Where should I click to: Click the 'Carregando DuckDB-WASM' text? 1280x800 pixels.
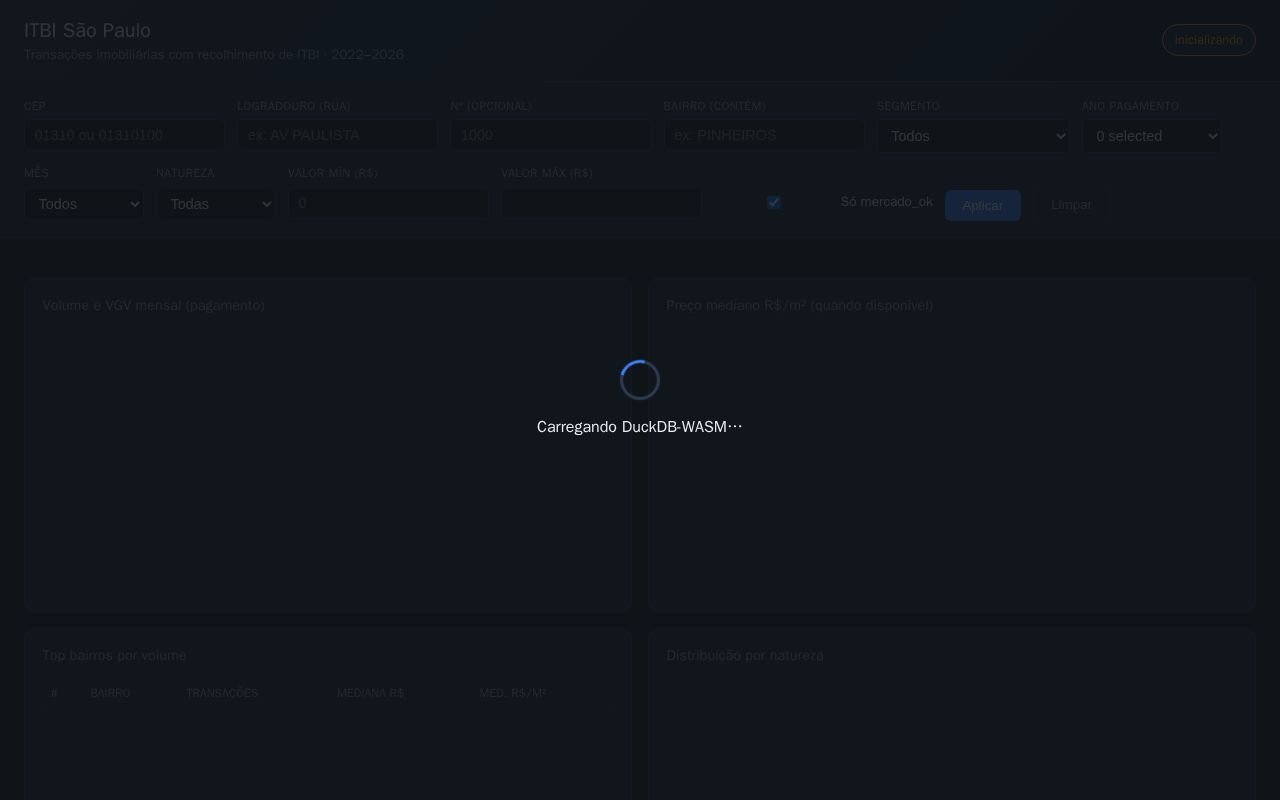[640, 427]
